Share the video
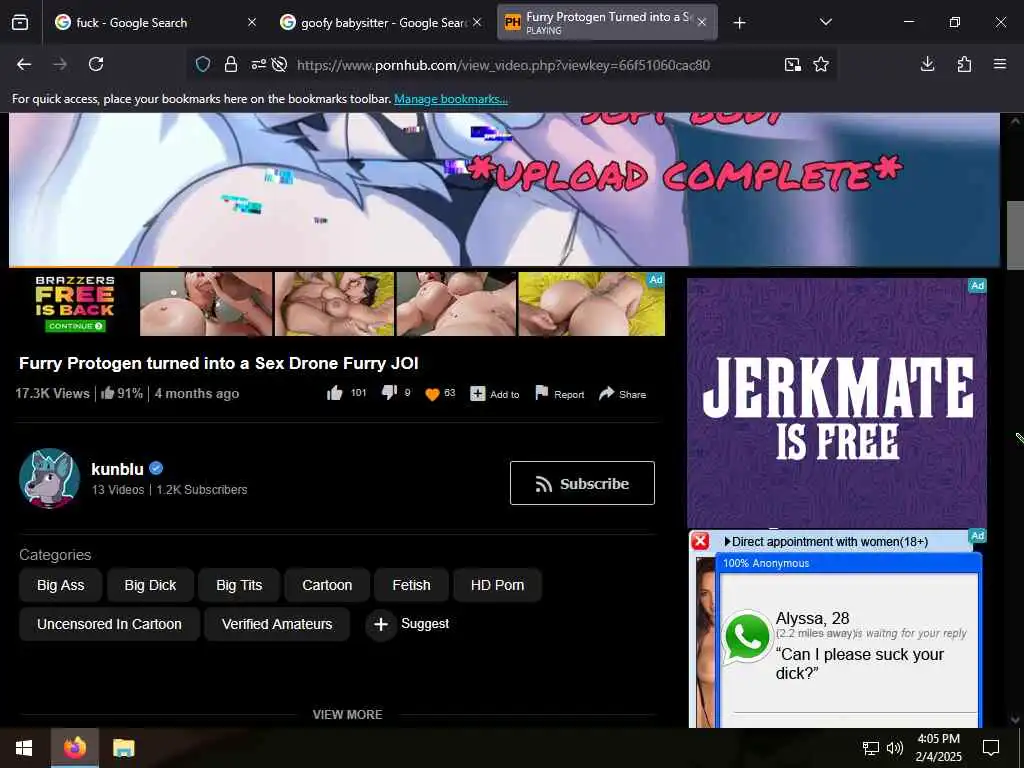This screenshot has height=768, width=1024. pos(622,394)
